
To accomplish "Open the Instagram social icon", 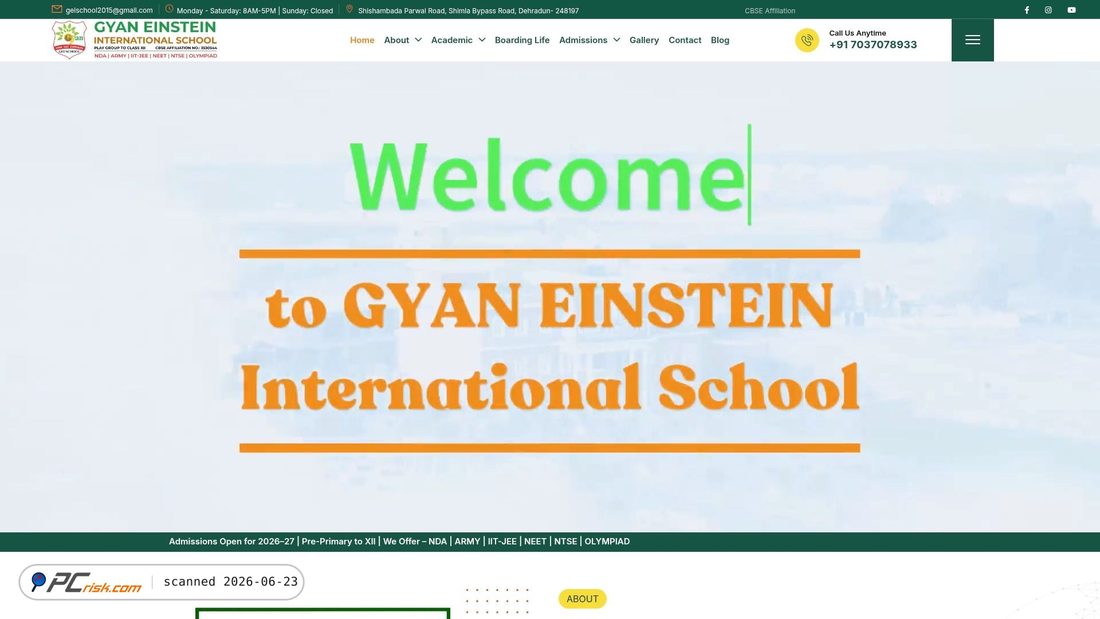I will (1048, 10).
